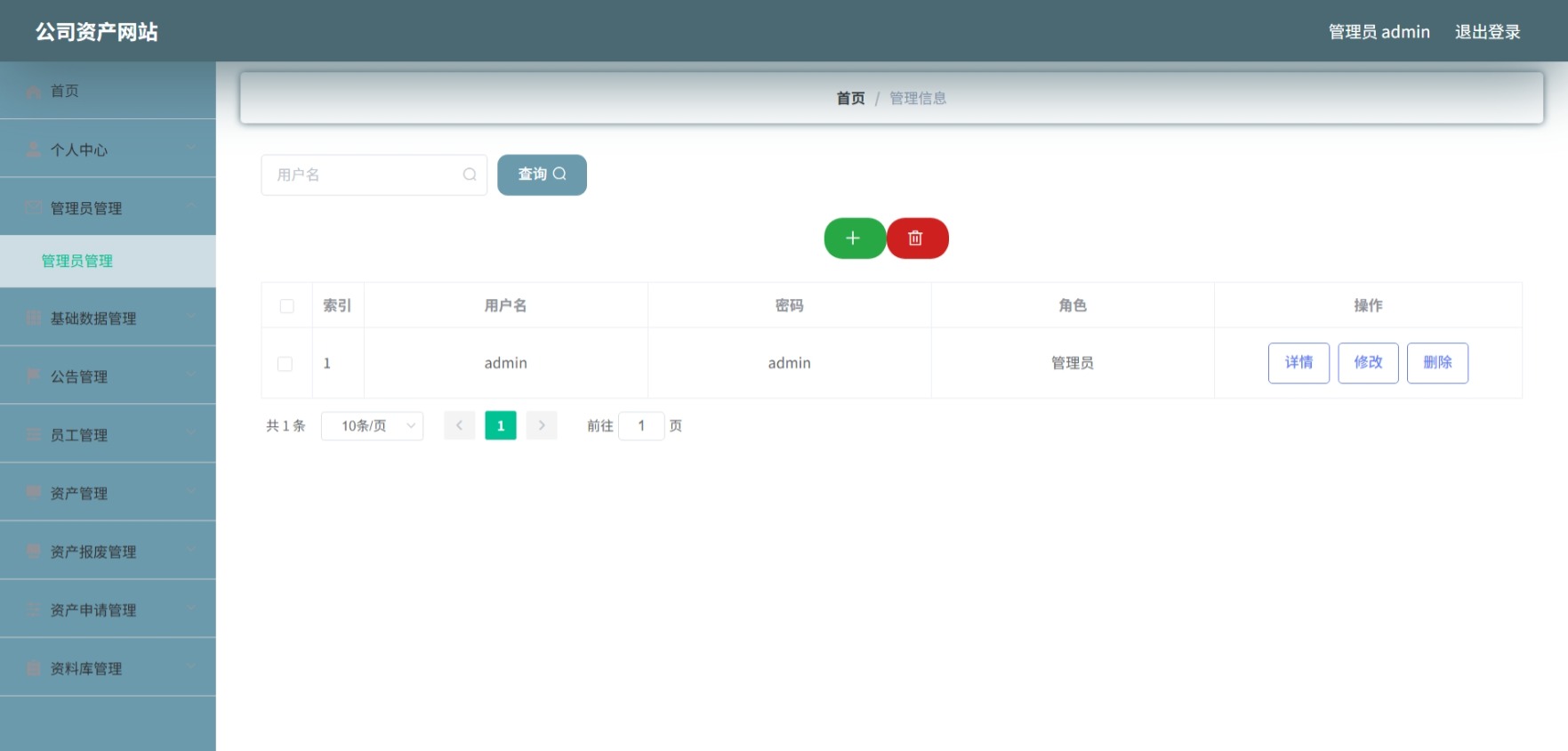Click 管理员 admin label in header
Viewport: 1568px width, 751px height.
1379,32
